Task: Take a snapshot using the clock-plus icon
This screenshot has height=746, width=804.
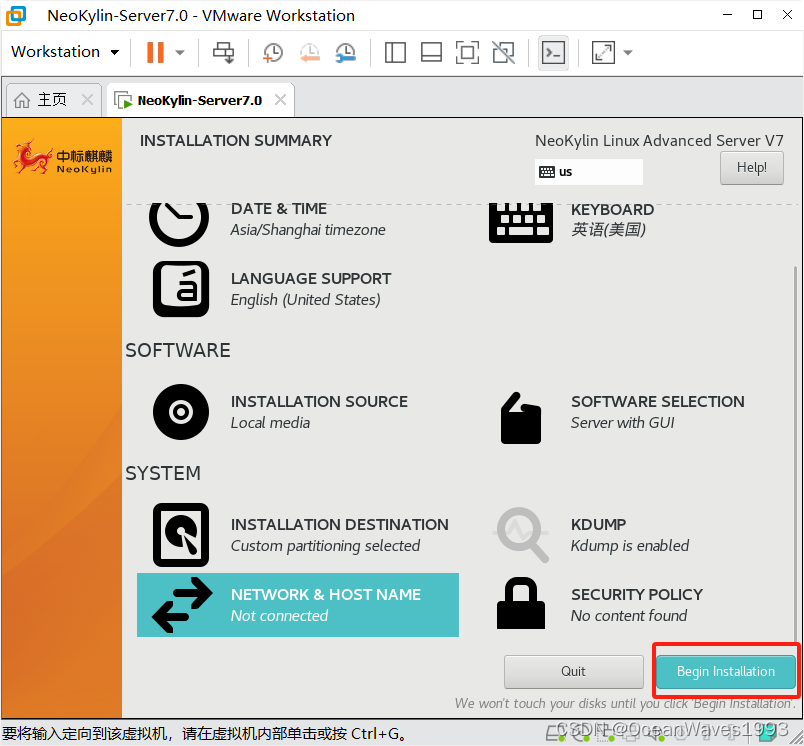Action: [x=272, y=52]
